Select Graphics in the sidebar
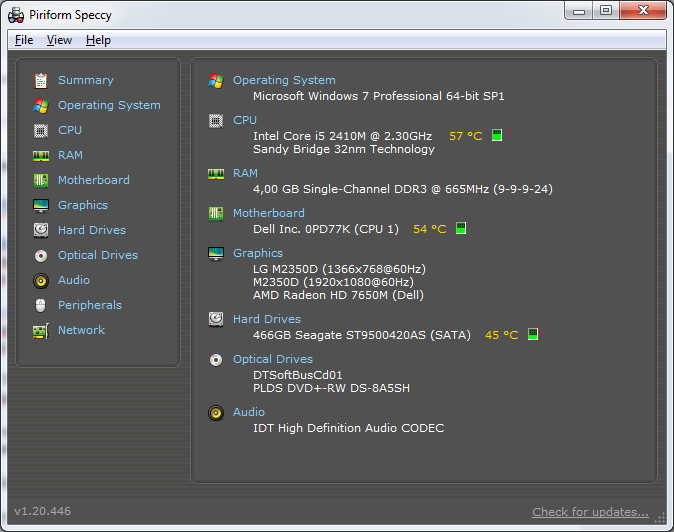 tap(83, 205)
